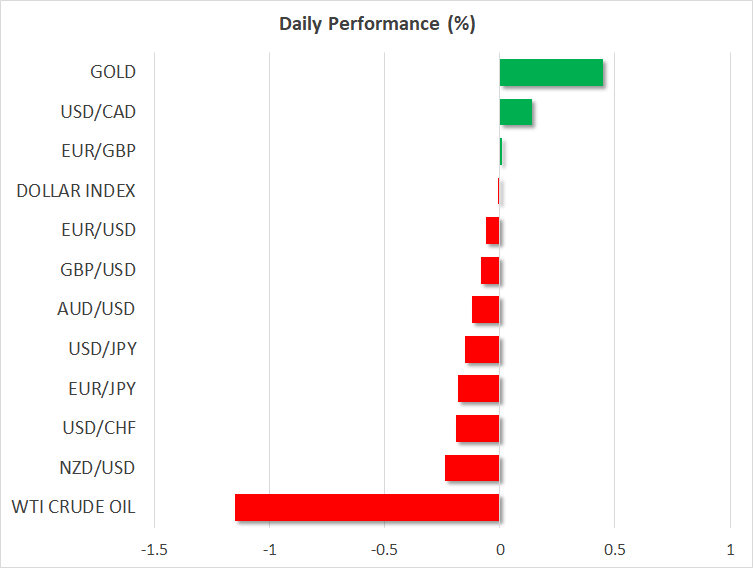Select the red GBP/USD bar
The height and width of the screenshot is (568, 753).
(x=490, y=270)
